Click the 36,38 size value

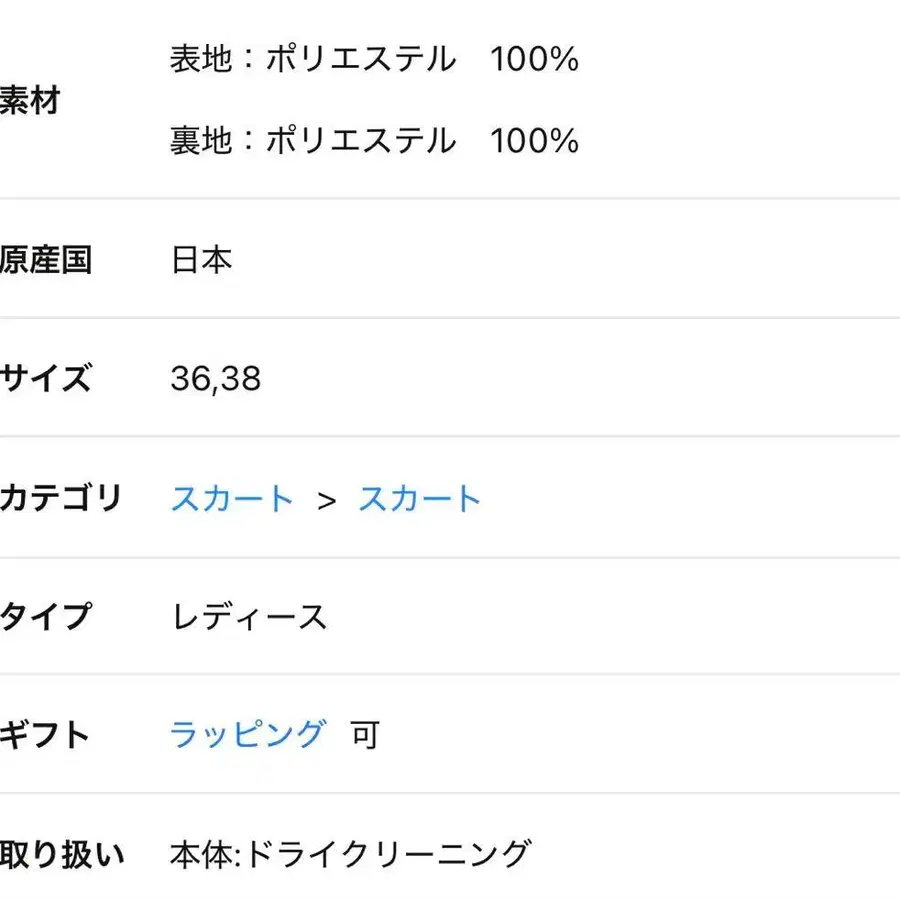click(216, 378)
